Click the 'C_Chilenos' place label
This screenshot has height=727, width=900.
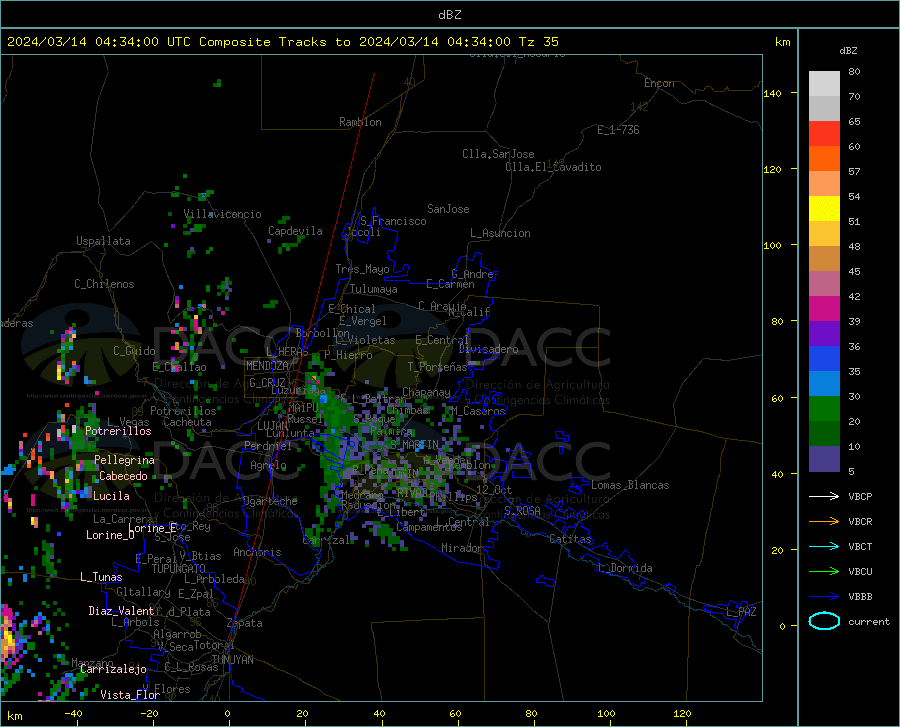point(104,284)
